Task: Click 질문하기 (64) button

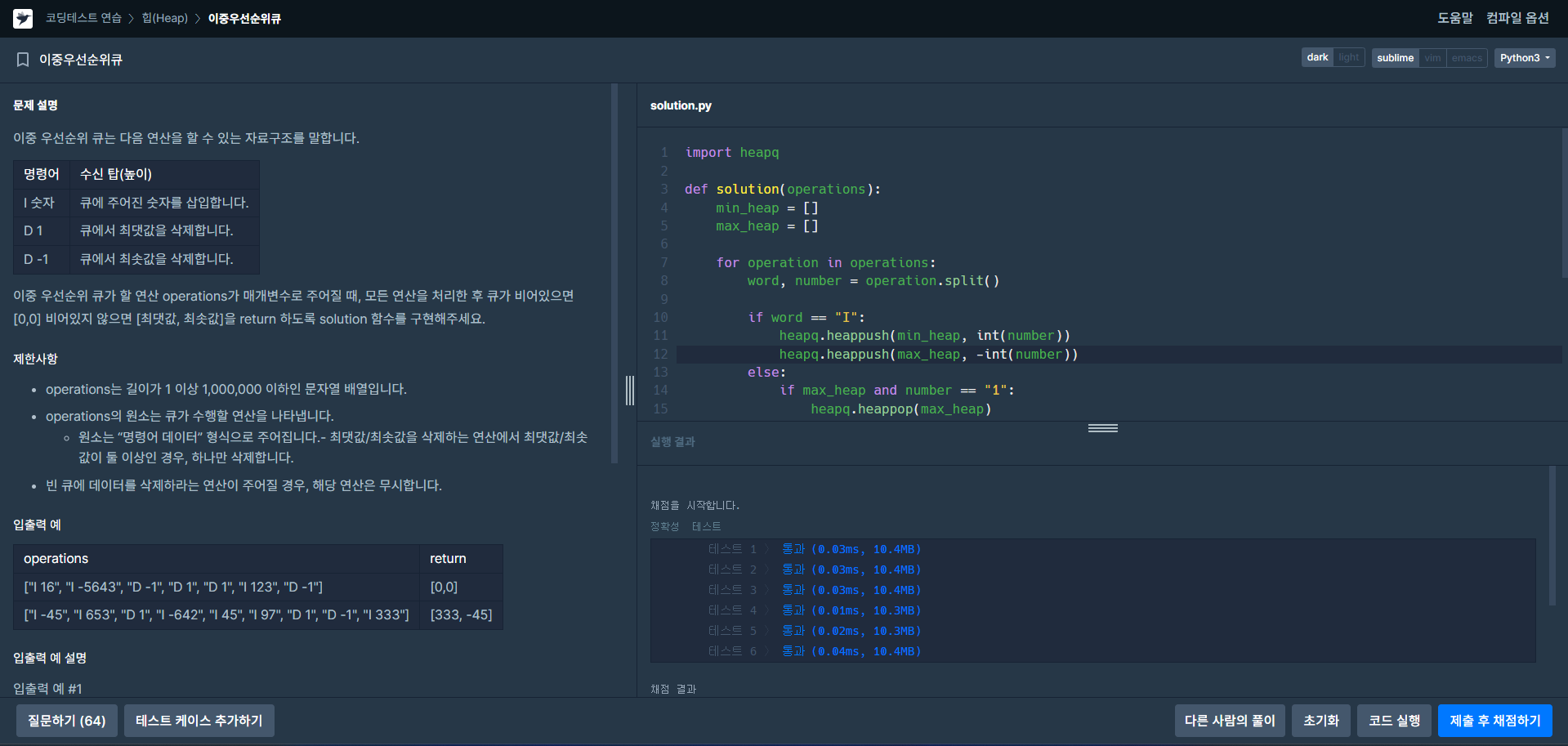Action: point(67,721)
